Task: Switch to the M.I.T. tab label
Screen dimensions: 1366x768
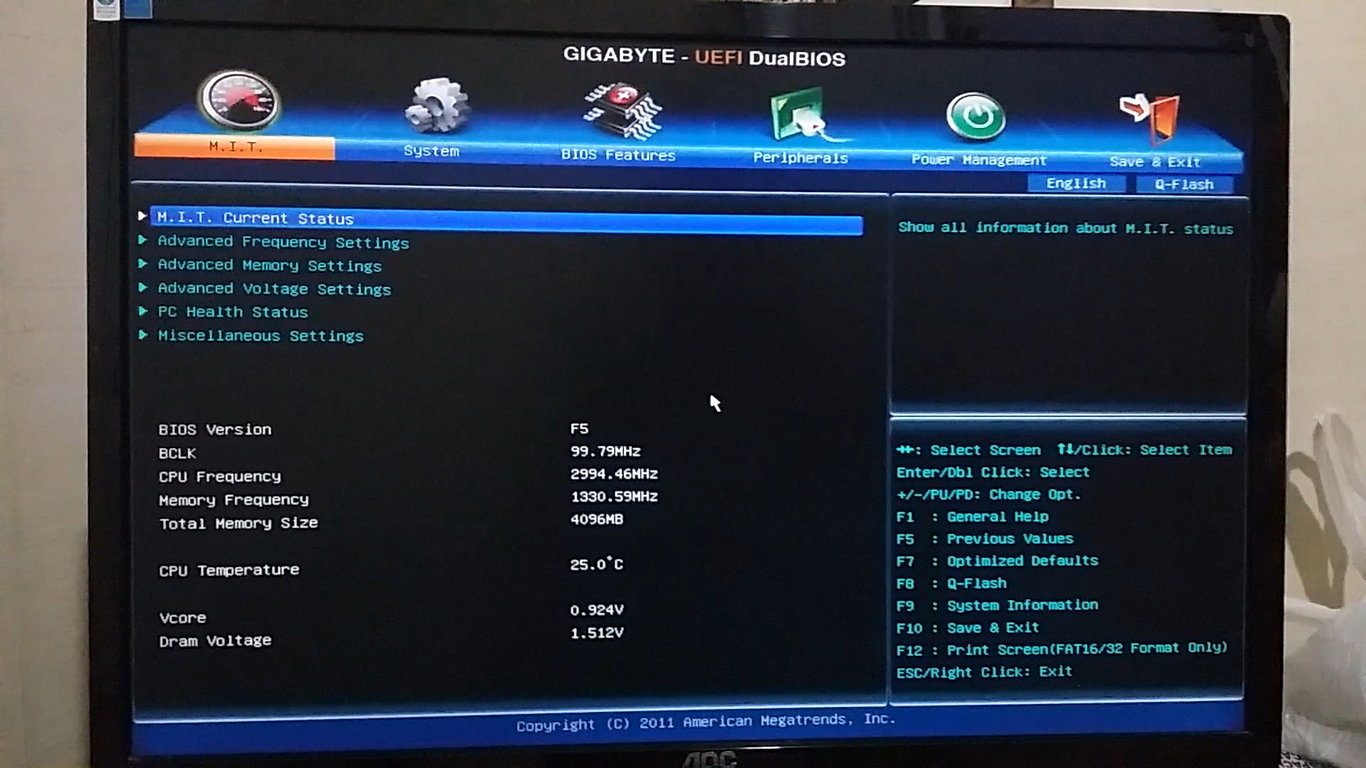Action: (236, 147)
